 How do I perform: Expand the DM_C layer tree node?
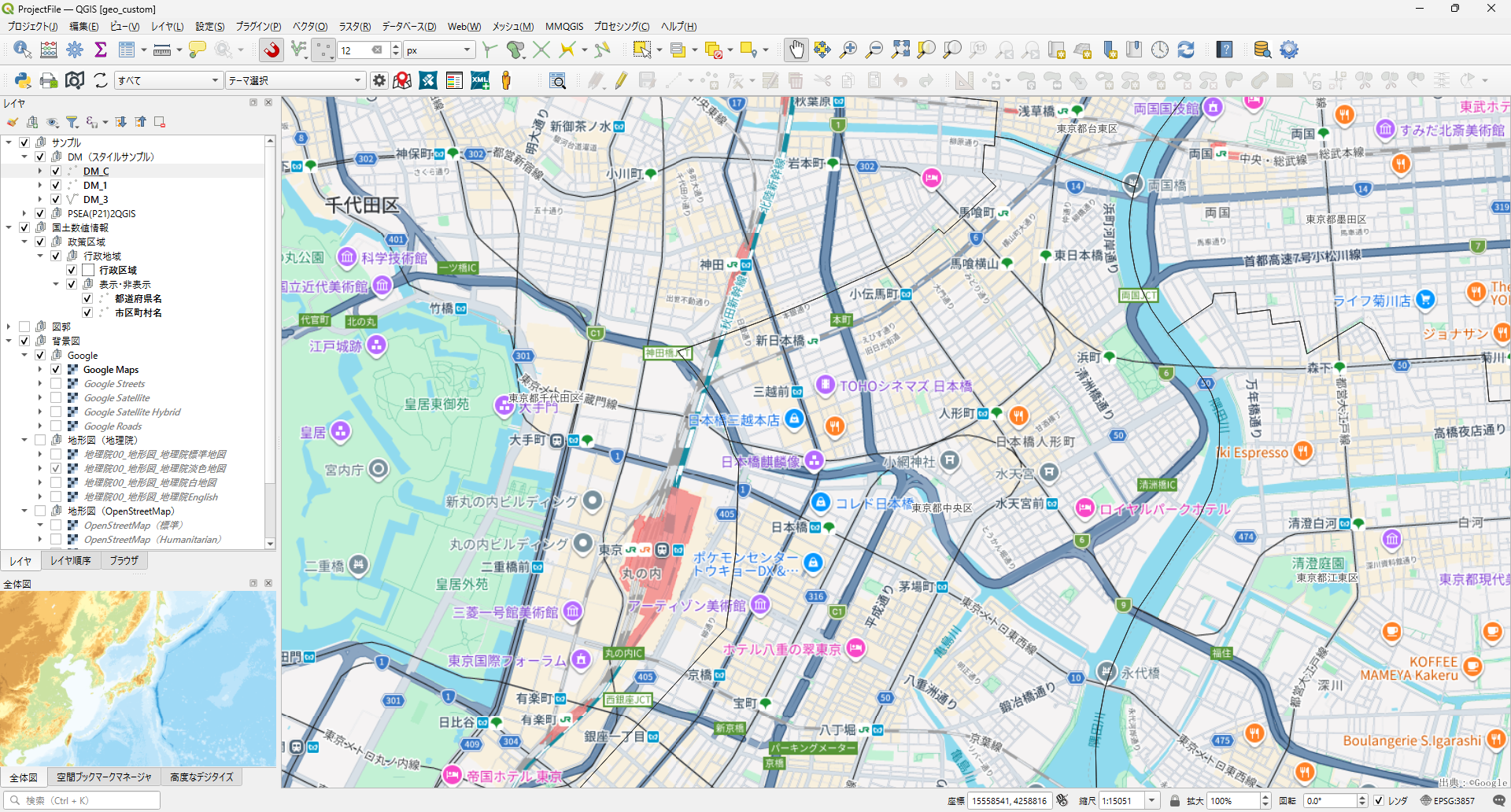pos(40,171)
